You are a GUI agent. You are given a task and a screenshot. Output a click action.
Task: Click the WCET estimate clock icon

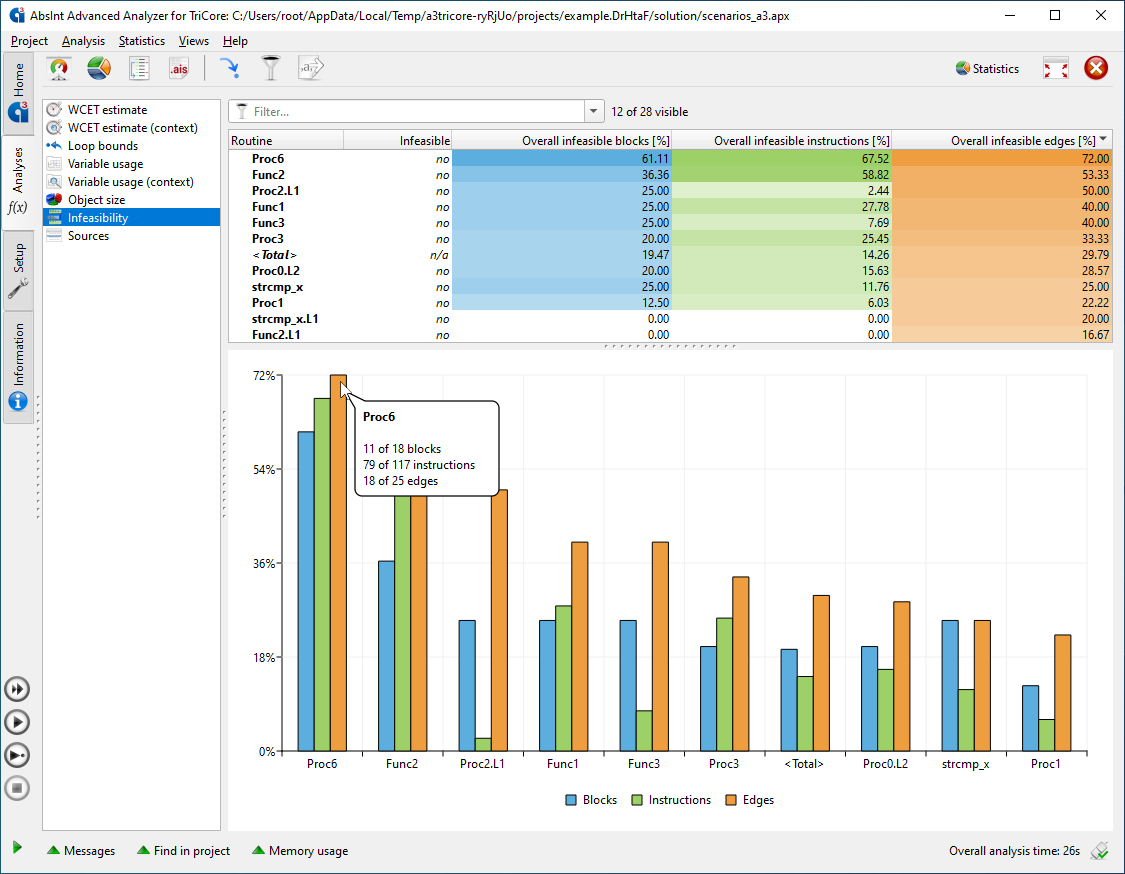[x=55, y=110]
